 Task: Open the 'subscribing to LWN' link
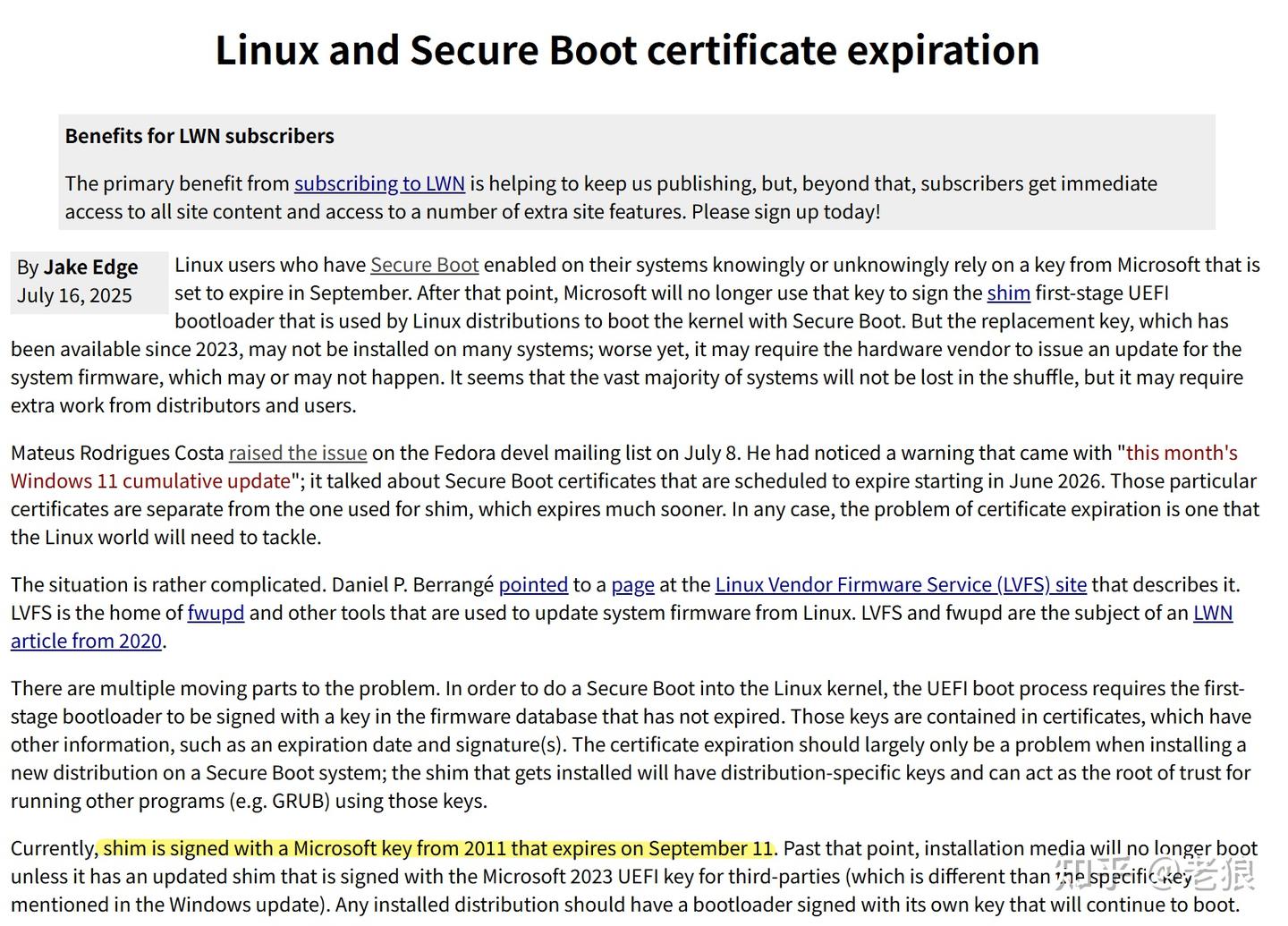point(379,183)
